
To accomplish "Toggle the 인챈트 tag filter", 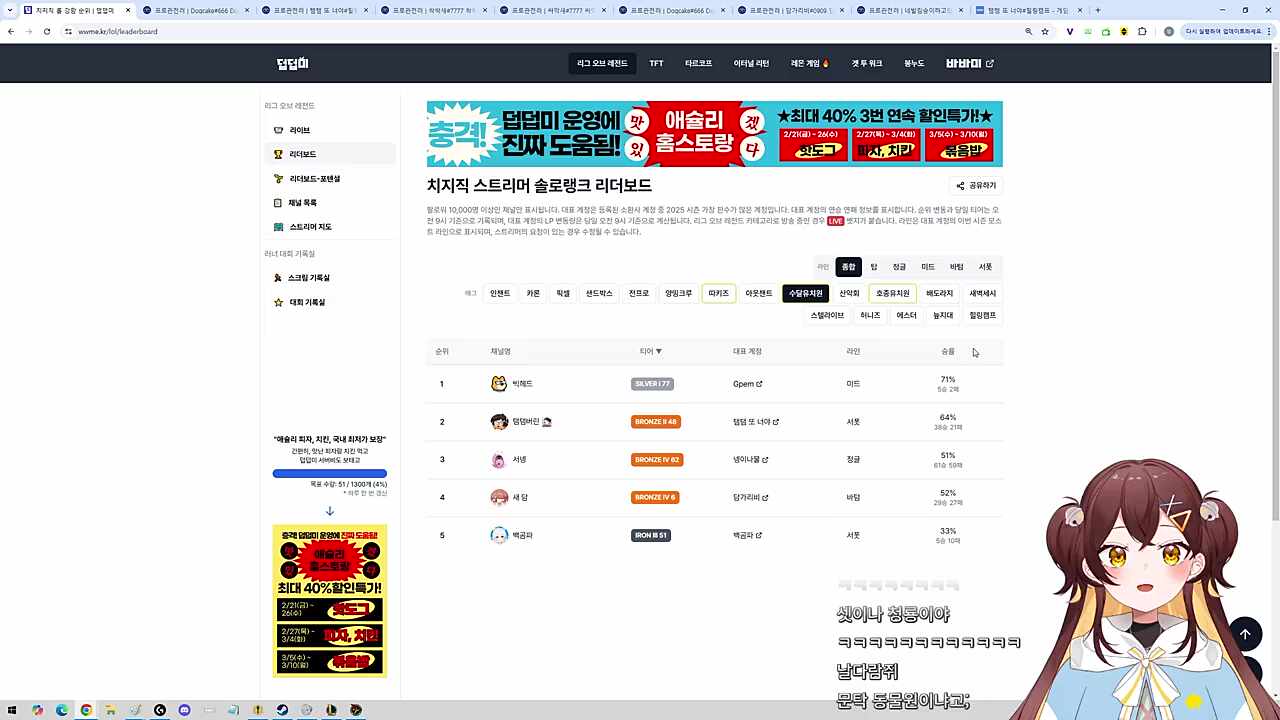I will point(500,293).
